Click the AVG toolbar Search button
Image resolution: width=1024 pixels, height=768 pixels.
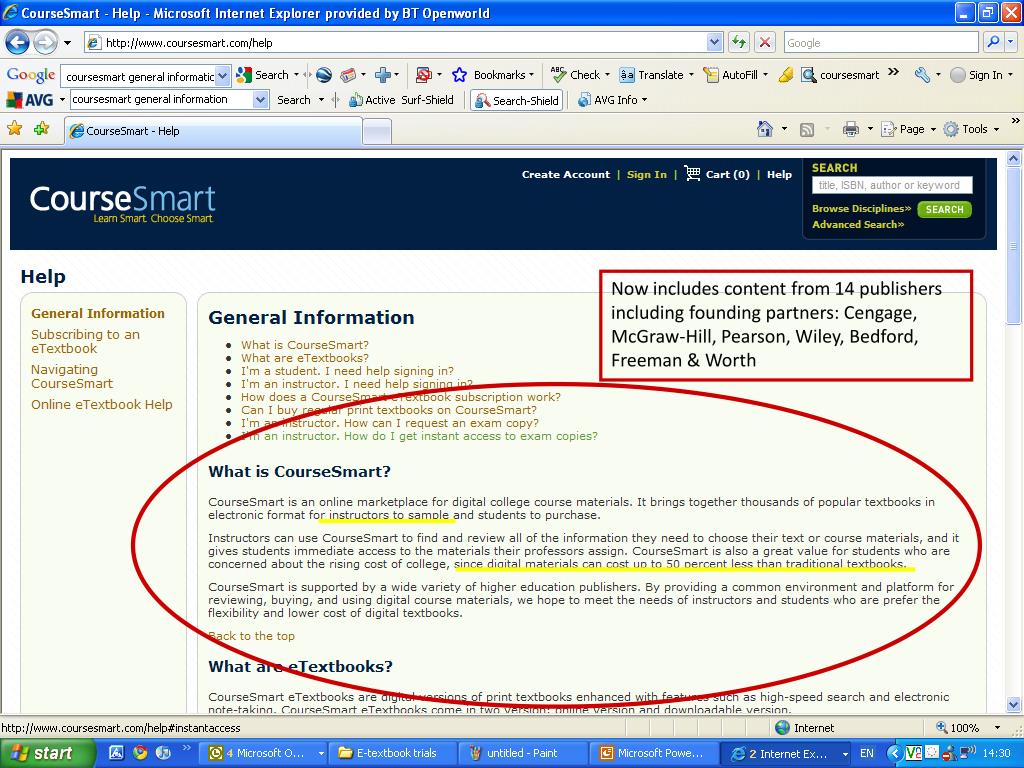pyautogui.click(x=294, y=100)
